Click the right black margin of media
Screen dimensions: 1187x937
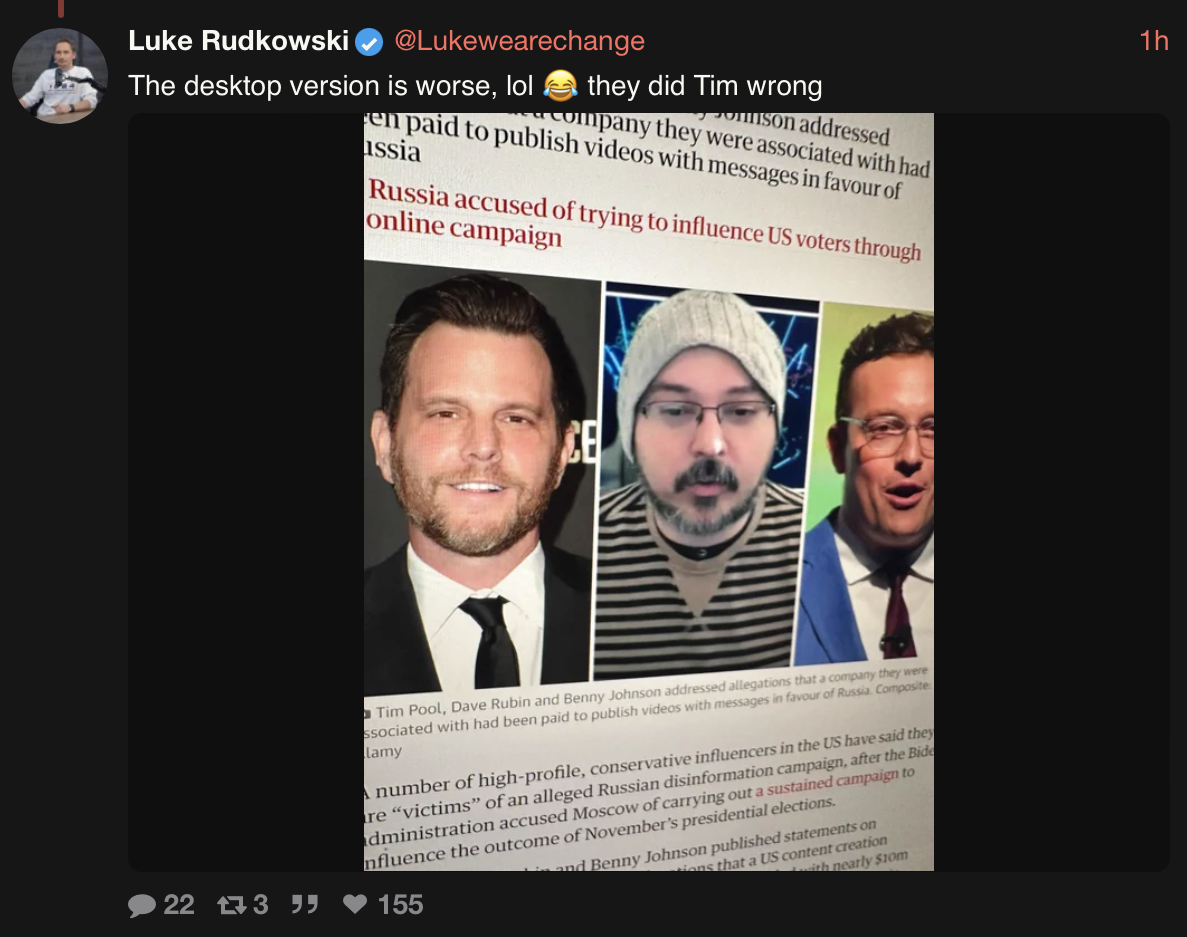coord(1052,492)
